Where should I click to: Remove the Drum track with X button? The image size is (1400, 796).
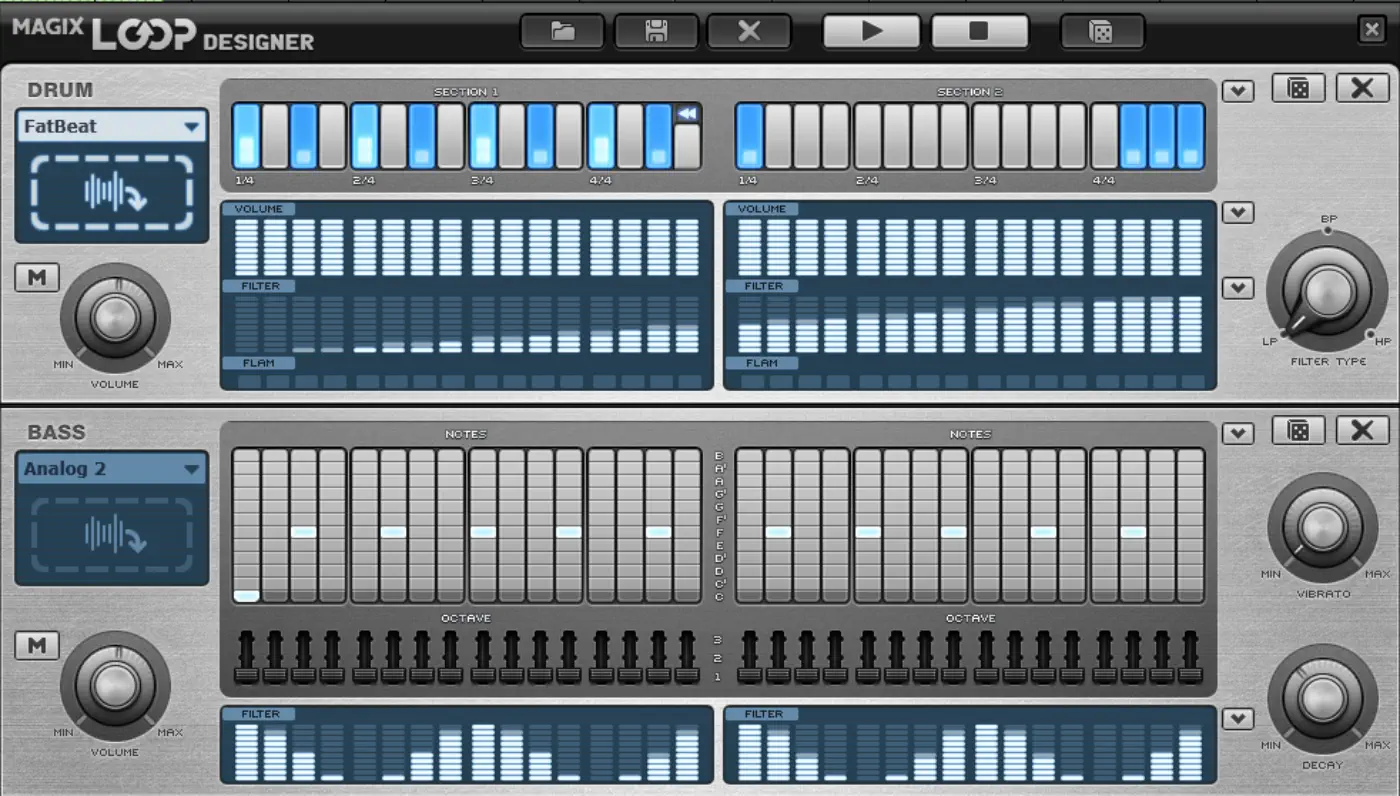[x=1362, y=88]
